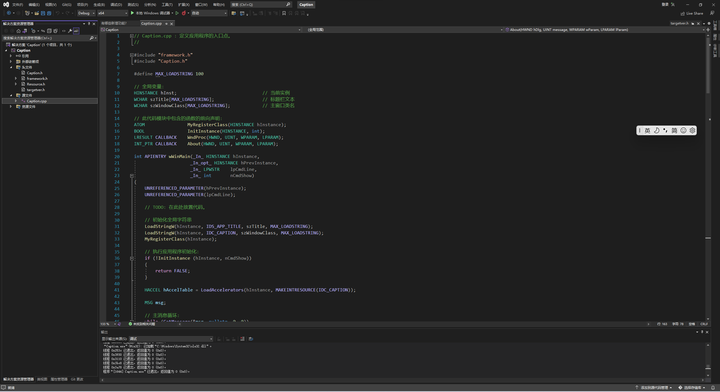Toggle code folding at line 1 comment

(131, 35)
